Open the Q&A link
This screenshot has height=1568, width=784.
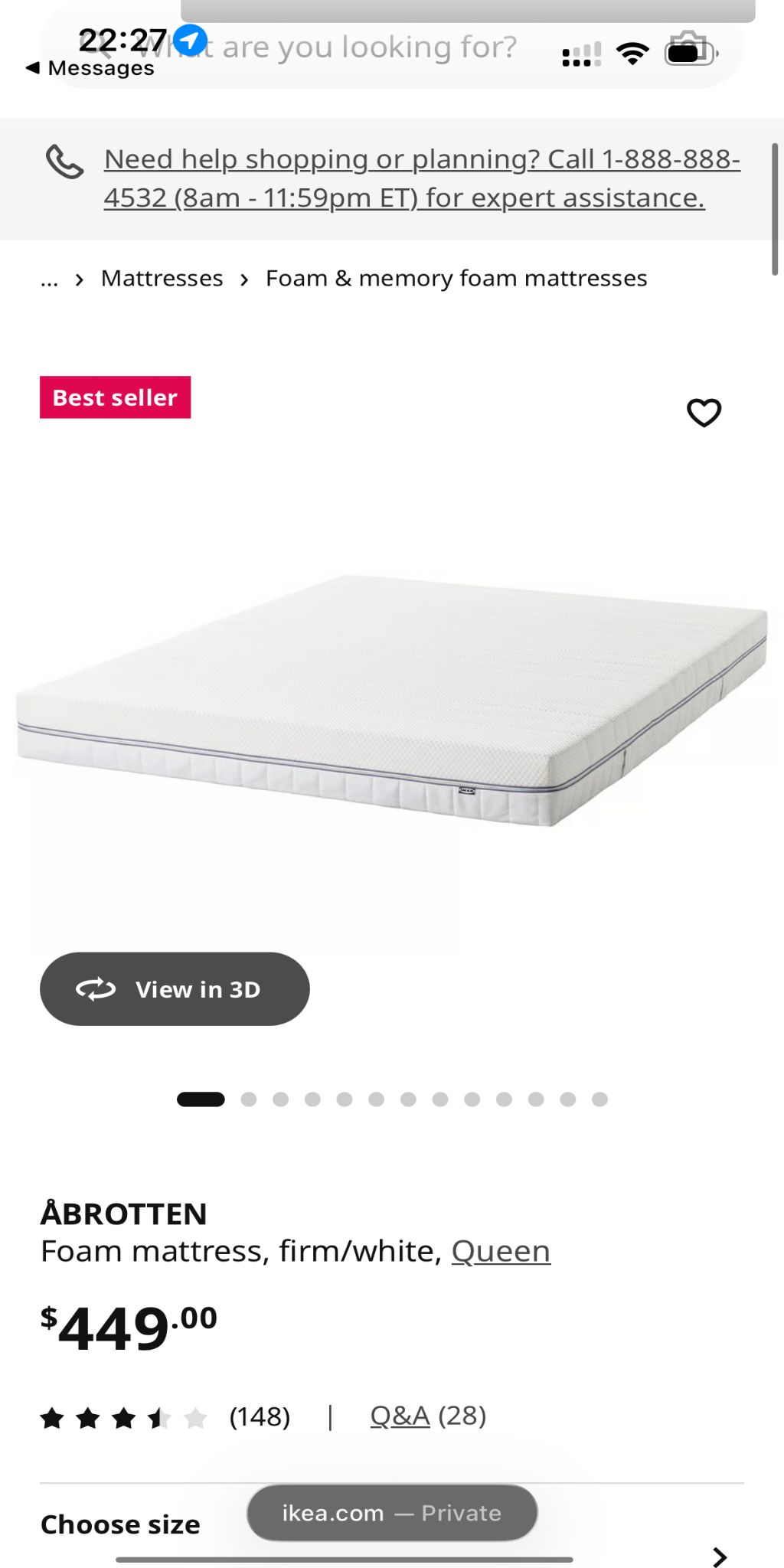[x=400, y=1416]
